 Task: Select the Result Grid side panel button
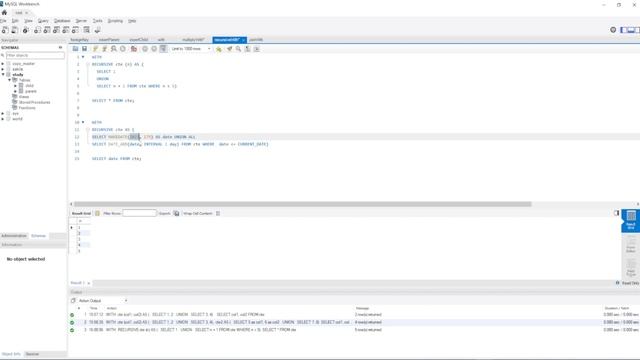click(631, 220)
